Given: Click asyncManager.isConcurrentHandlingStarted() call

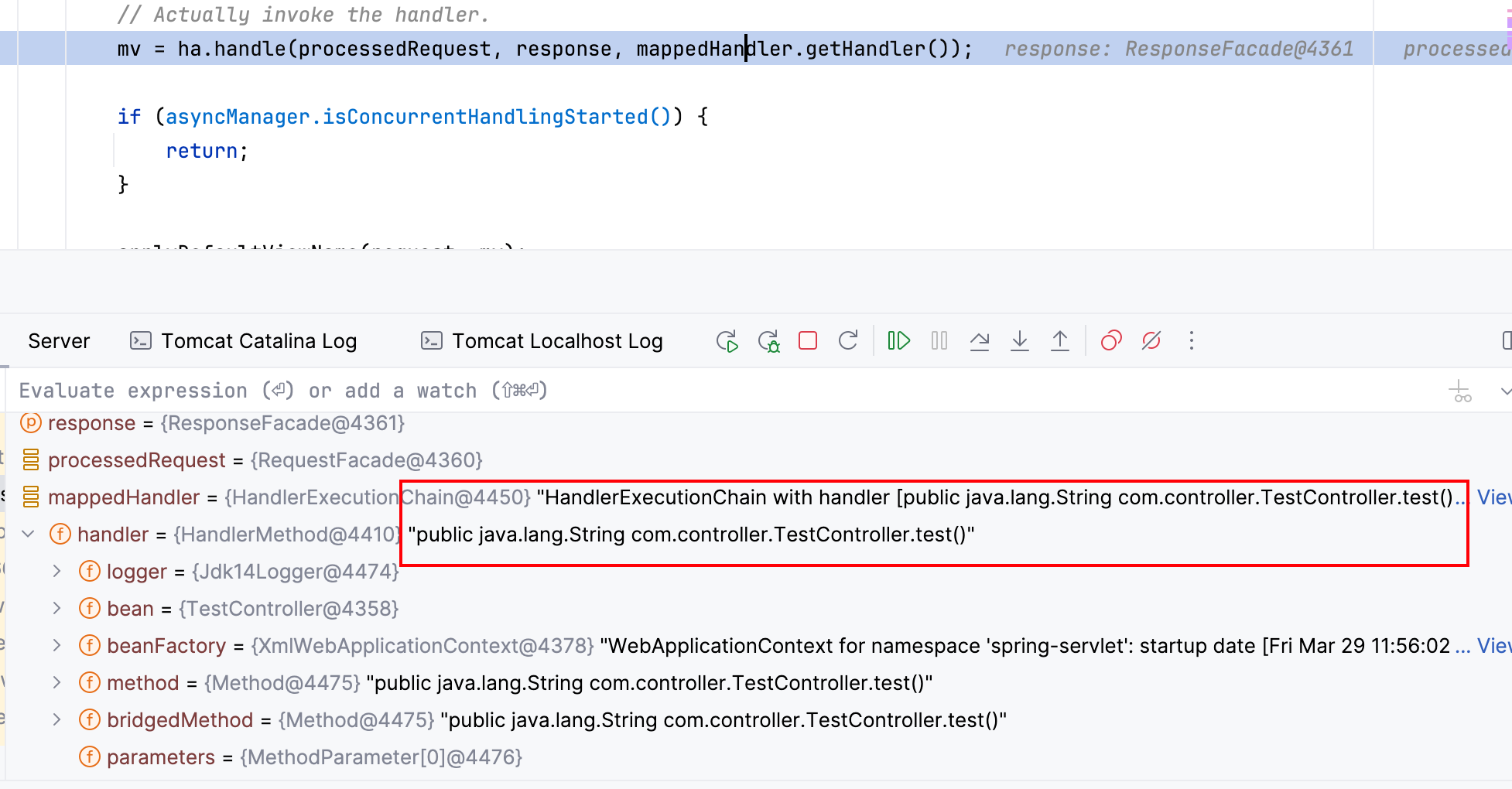Looking at the screenshot, I should coord(419,117).
